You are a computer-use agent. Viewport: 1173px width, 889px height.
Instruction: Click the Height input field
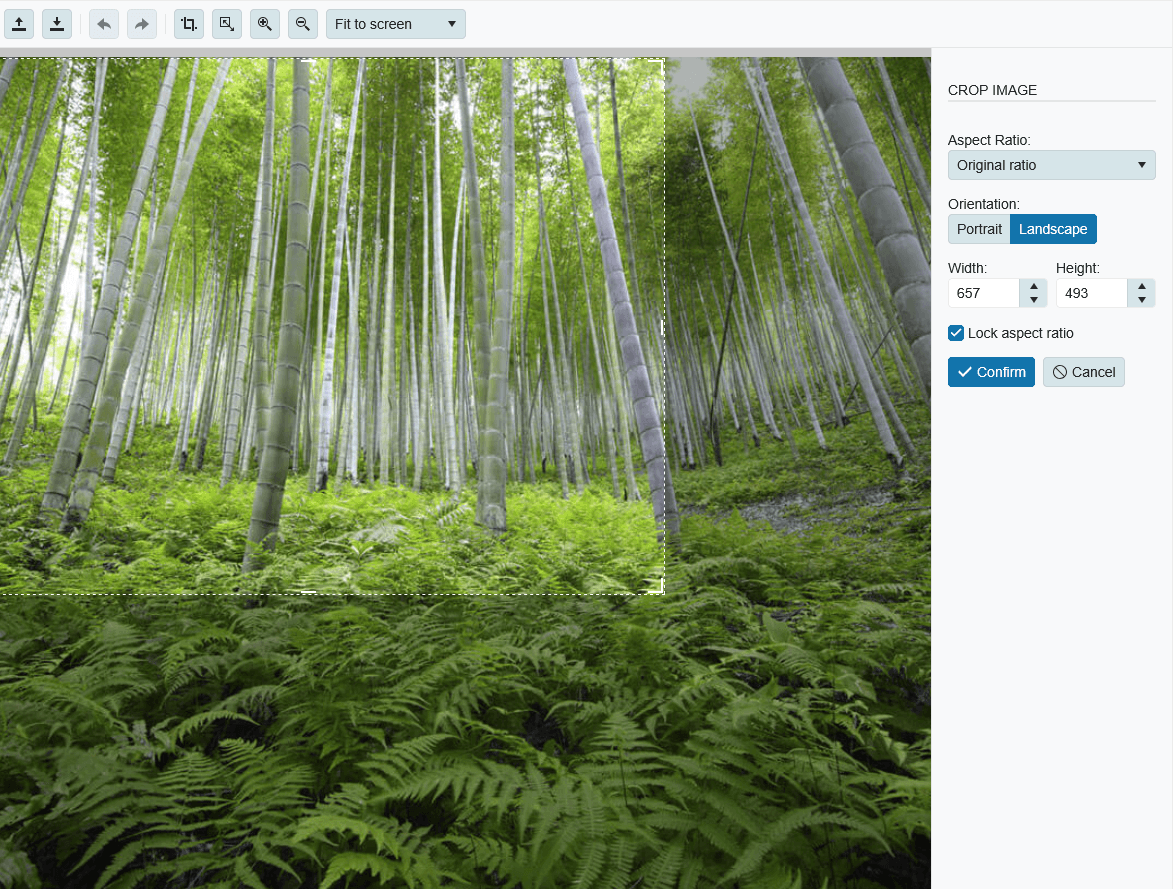pyautogui.click(x=1091, y=293)
